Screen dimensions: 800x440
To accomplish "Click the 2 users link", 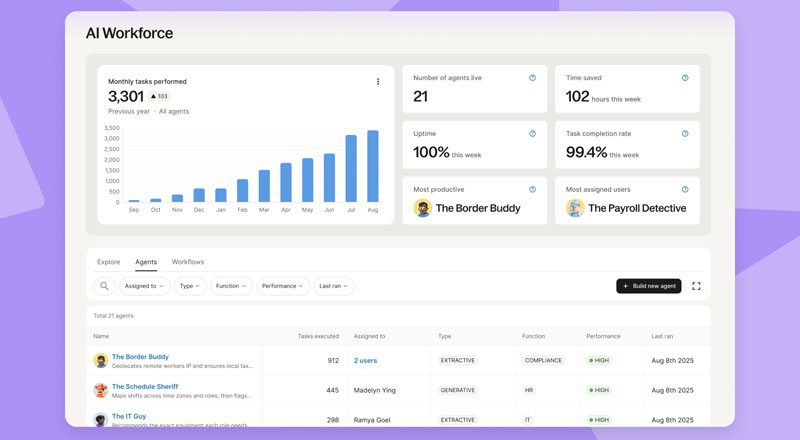I will (365, 361).
